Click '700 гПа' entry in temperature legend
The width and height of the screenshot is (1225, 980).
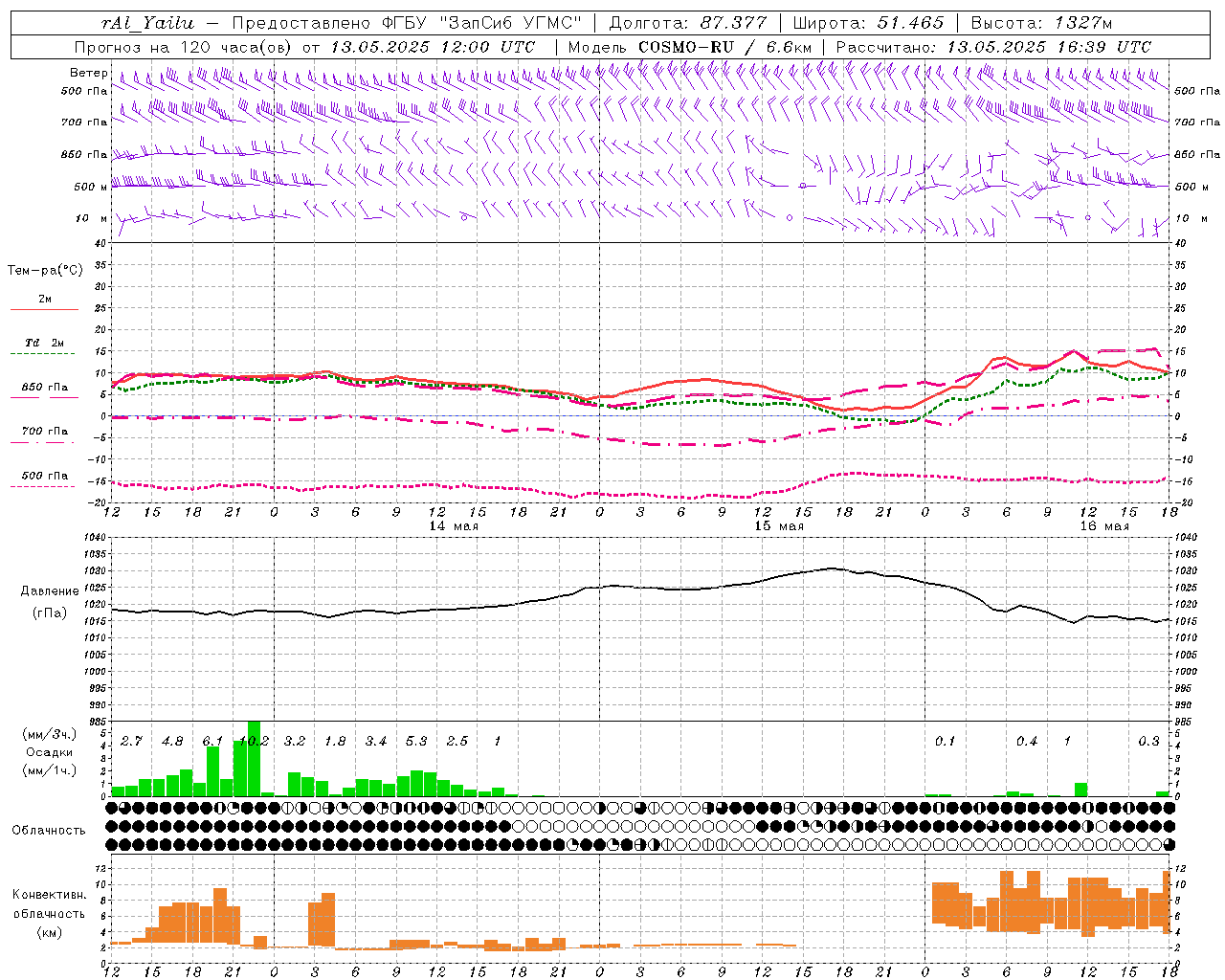tap(45, 432)
